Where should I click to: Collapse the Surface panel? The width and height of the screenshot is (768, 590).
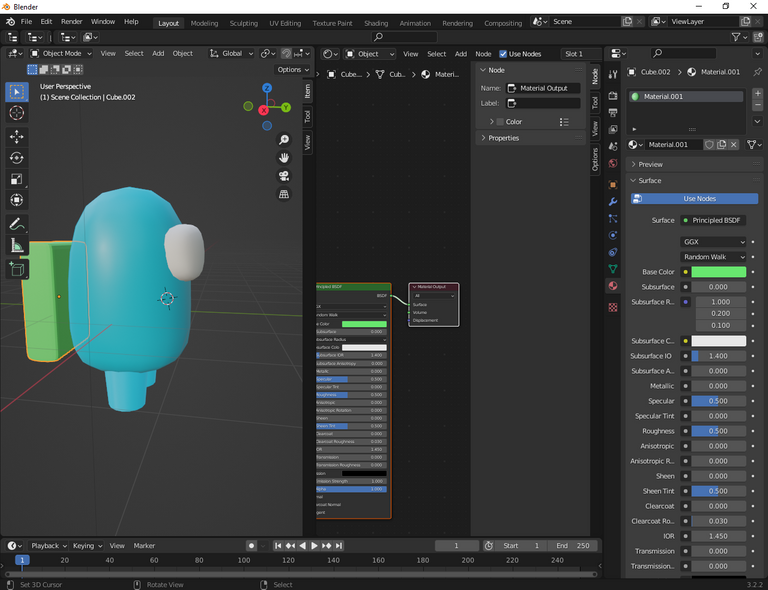(x=649, y=181)
